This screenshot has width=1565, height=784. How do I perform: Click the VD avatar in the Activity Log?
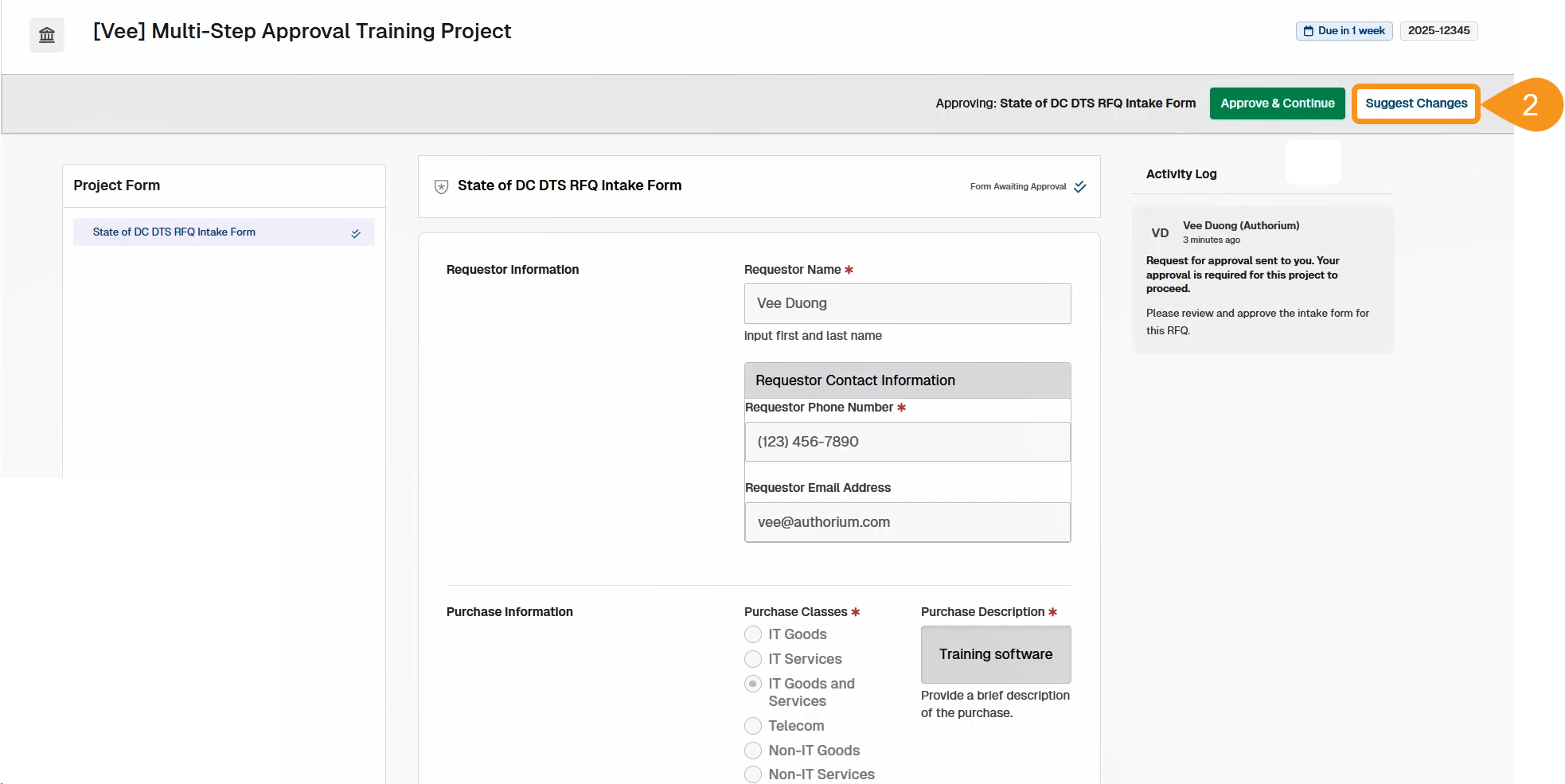[1160, 233]
